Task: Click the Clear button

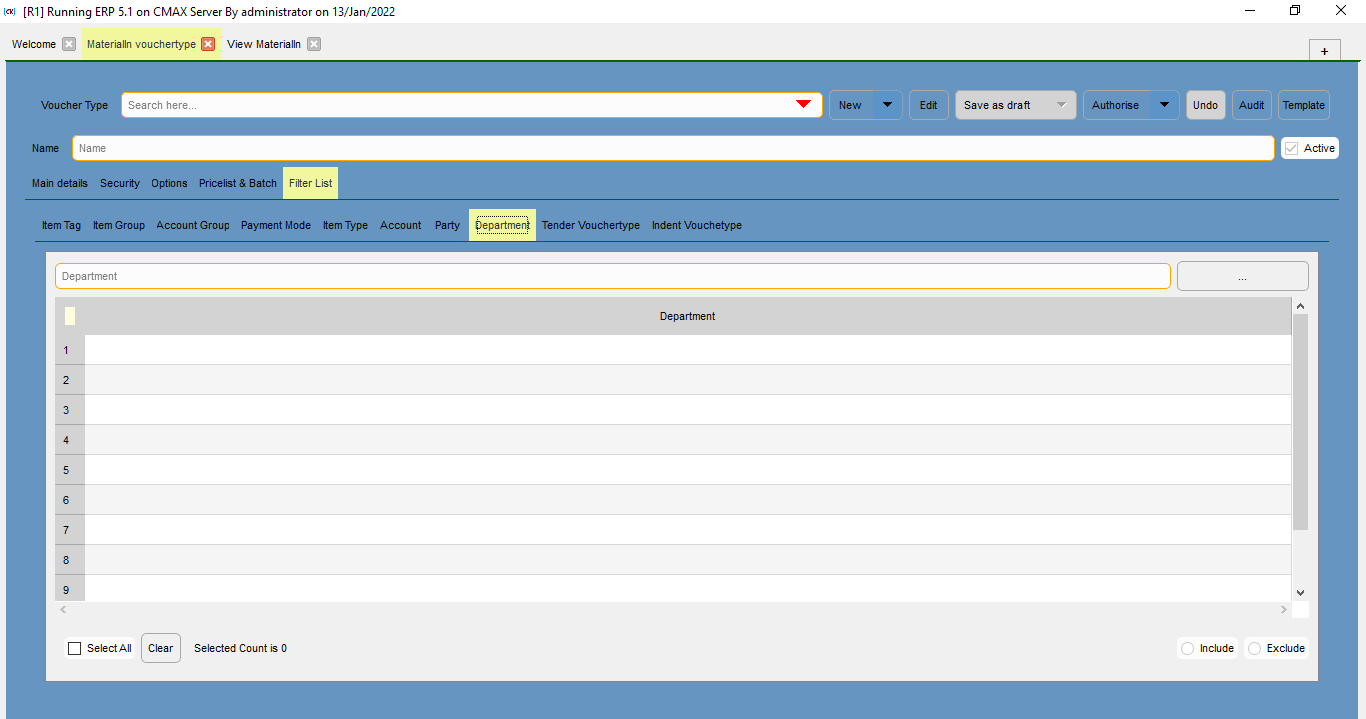Action: pos(161,648)
